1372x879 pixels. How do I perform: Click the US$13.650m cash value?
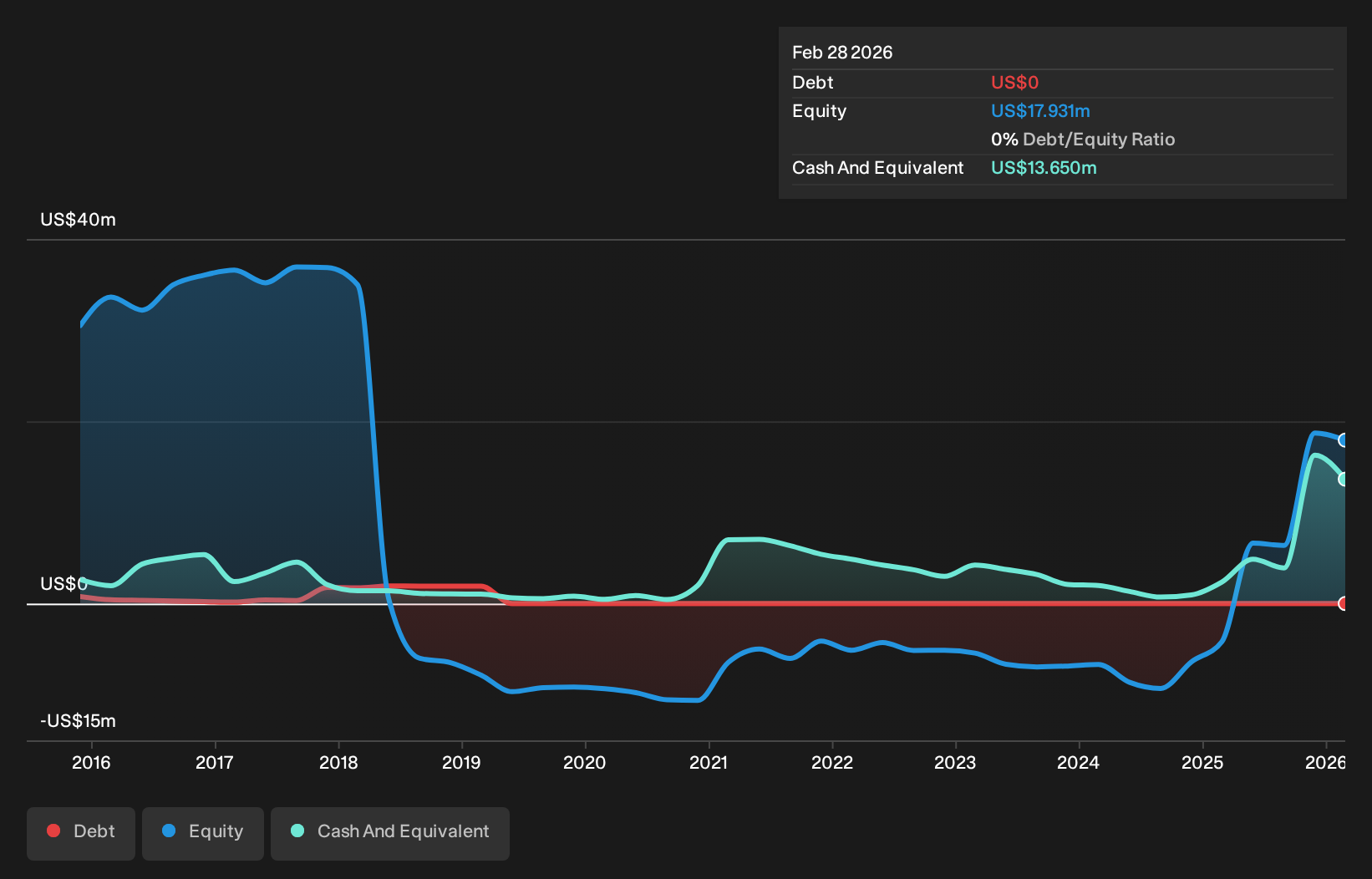1044,168
